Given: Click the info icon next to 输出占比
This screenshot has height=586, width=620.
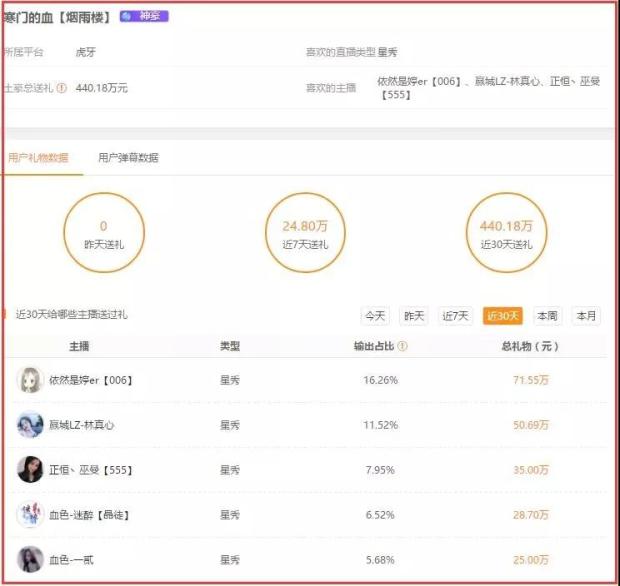Looking at the screenshot, I should pos(402,346).
